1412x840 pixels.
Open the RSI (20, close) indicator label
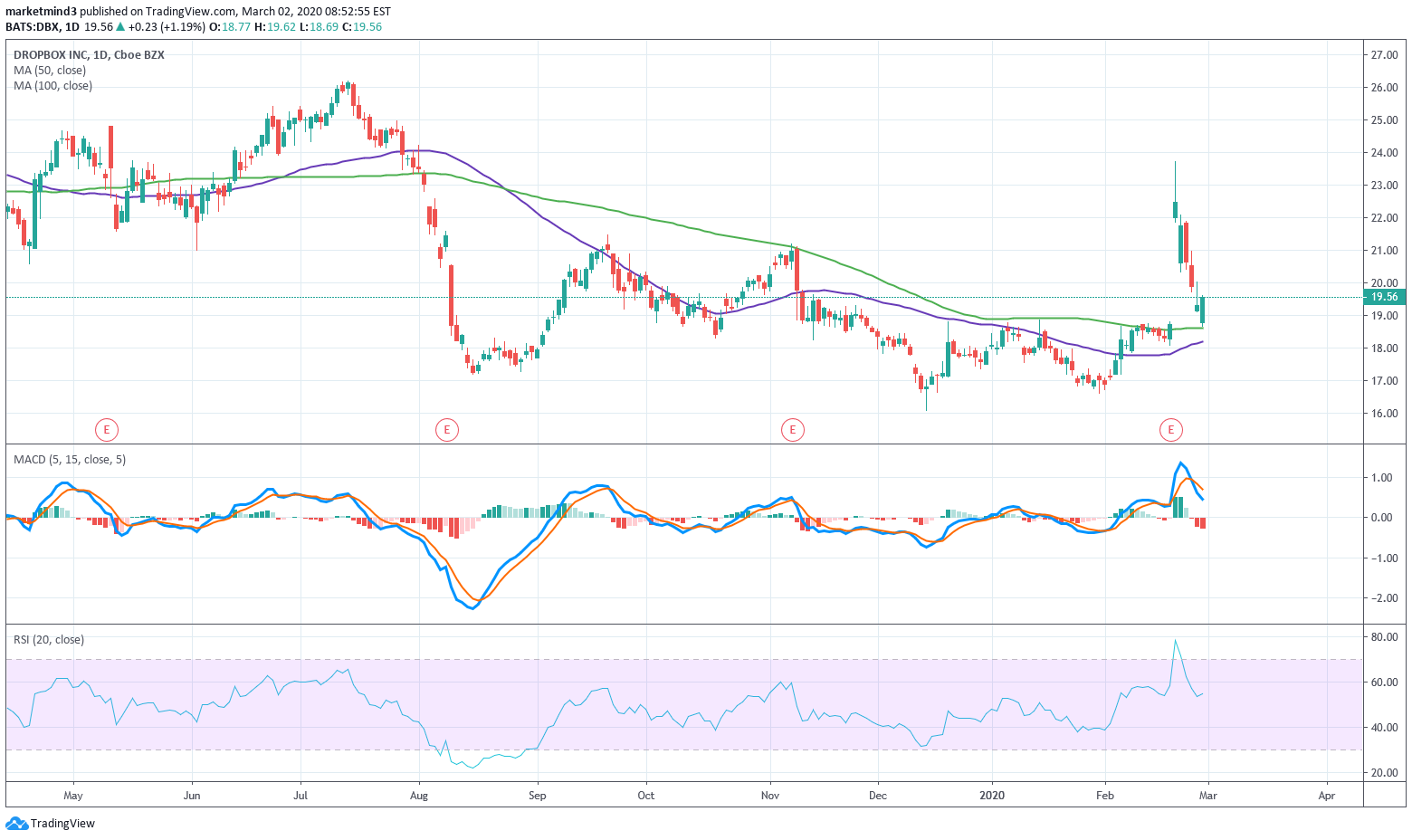click(49, 639)
